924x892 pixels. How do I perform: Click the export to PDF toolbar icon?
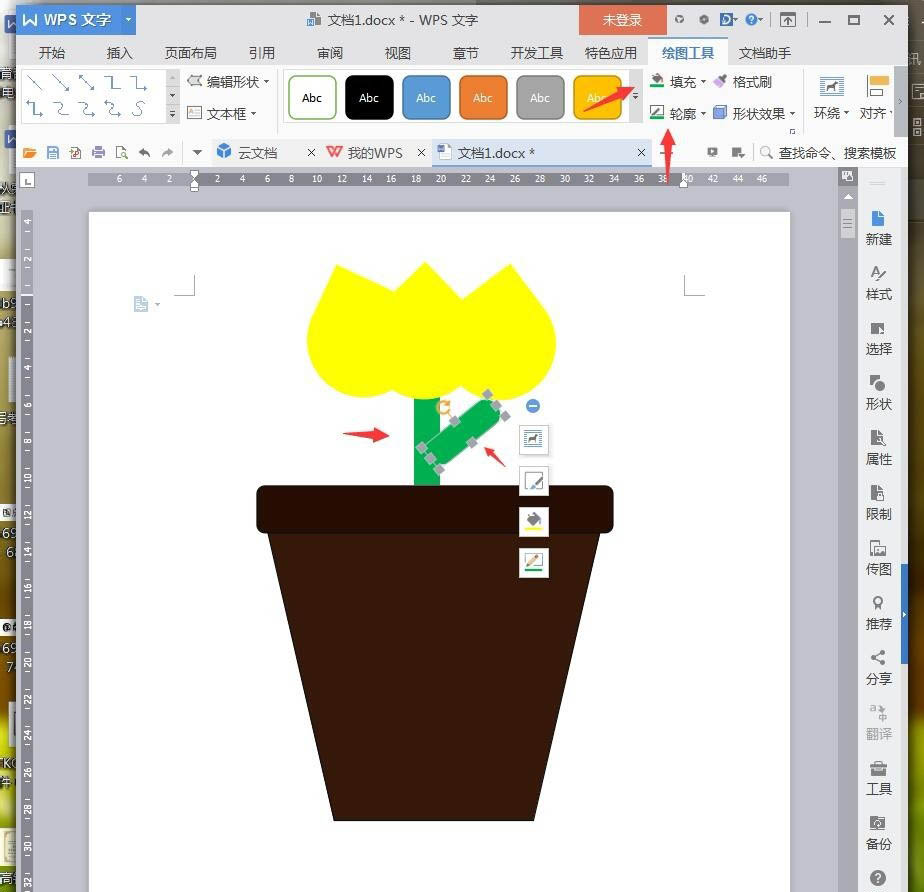point(75,153)
